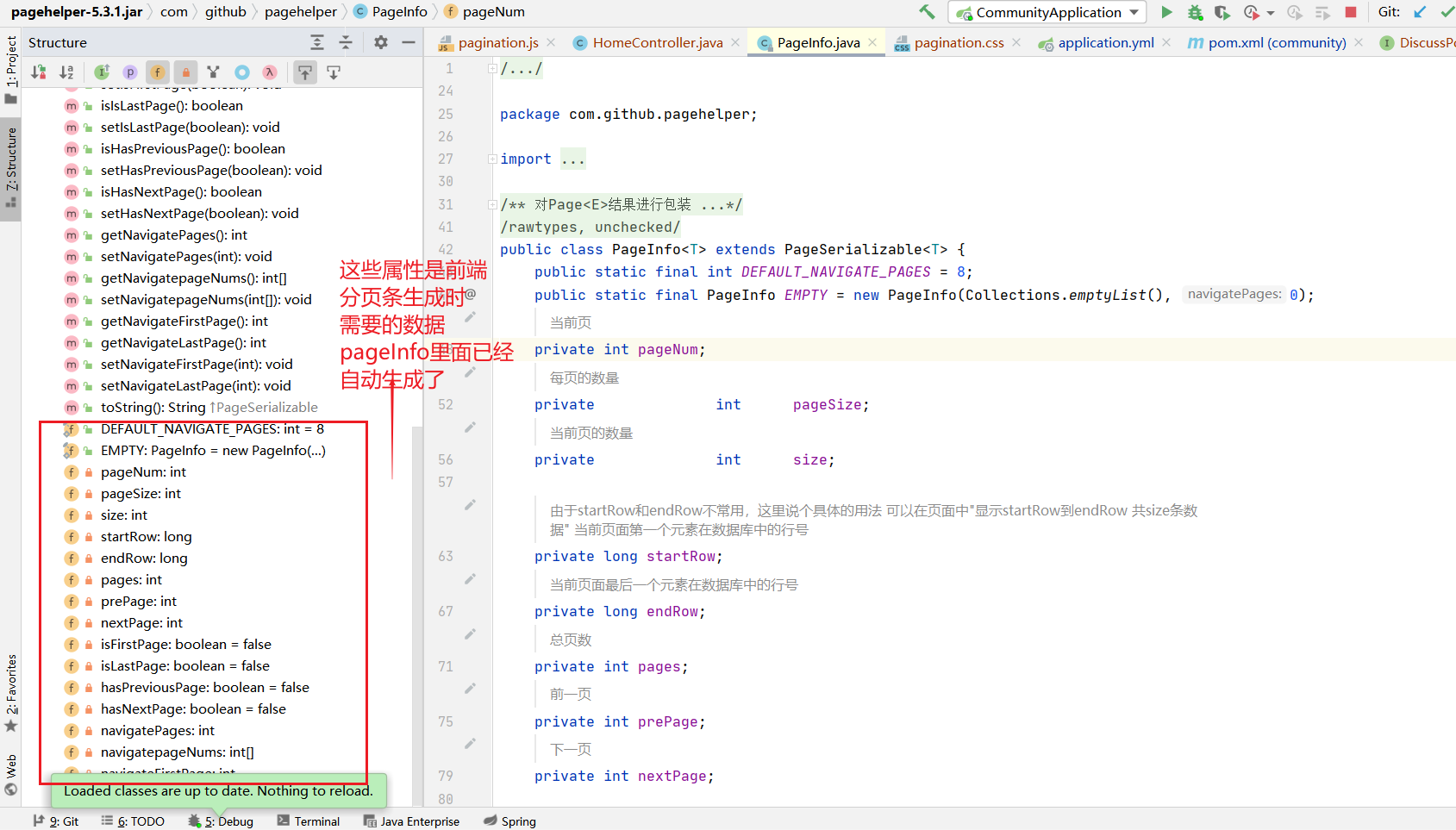Open the TODO tool window
Viewport: 1456px width, 830px height.
pos(134,821)
